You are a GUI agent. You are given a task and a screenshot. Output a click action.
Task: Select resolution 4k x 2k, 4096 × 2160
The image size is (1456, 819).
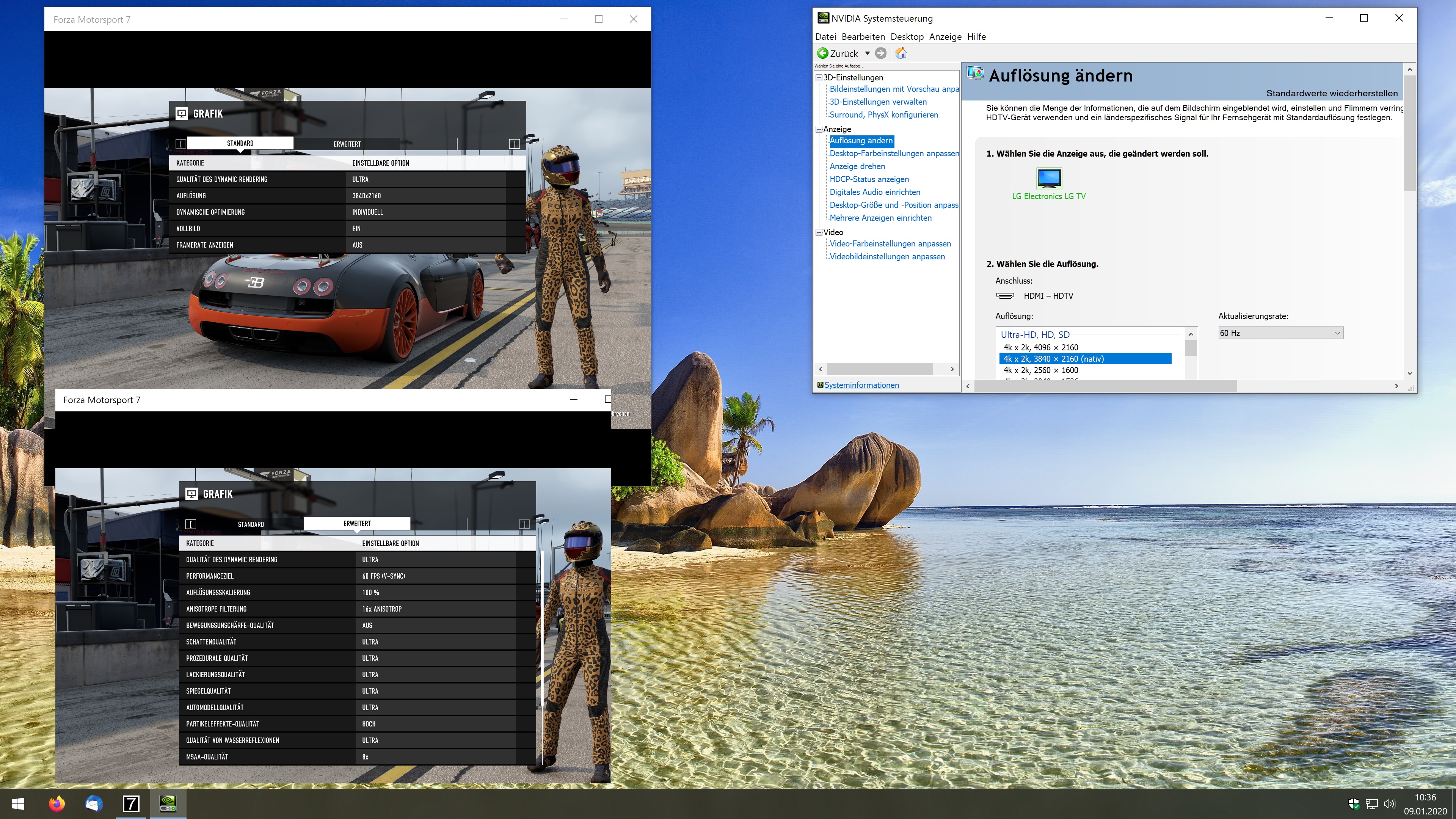click(1040, 347)
